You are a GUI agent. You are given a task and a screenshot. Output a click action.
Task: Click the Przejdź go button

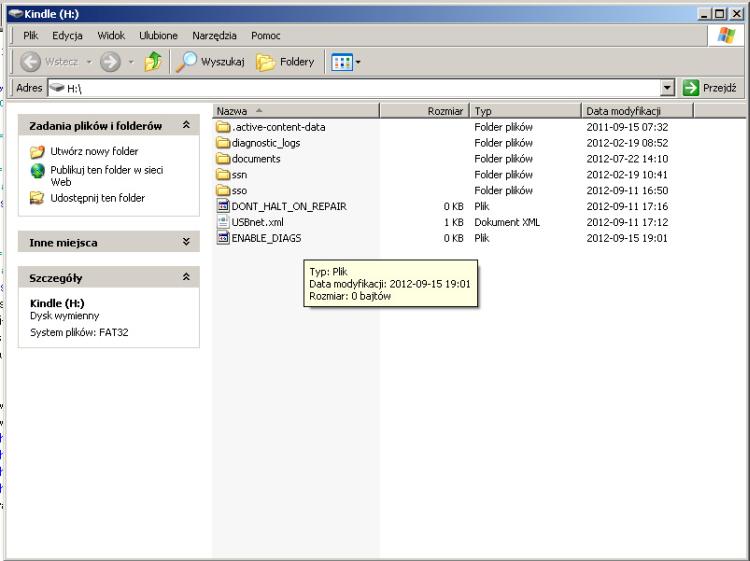[x=710, y=88]
